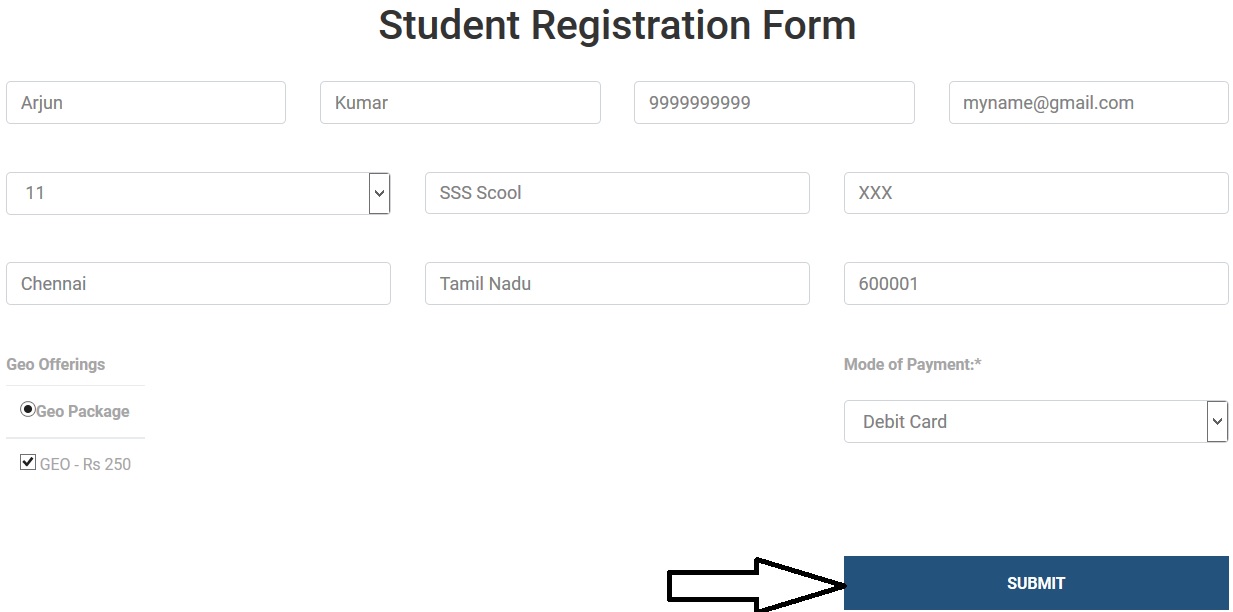Click the school name field SSS Scool

pos(617,193)
